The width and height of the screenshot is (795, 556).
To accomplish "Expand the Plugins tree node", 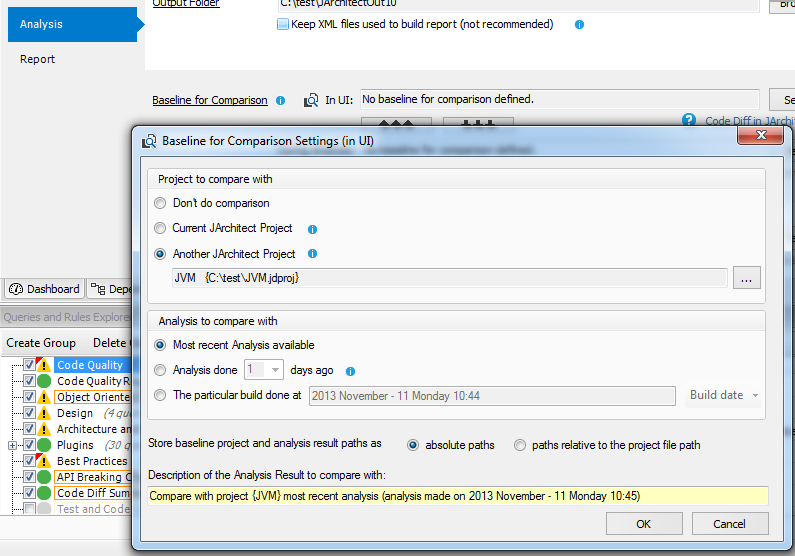I will pos(12,445).
